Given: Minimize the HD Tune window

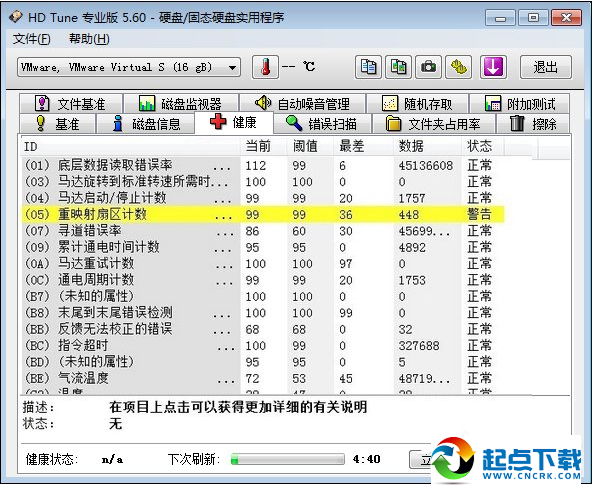Looking at the screenshot, I should click(500, 17).
